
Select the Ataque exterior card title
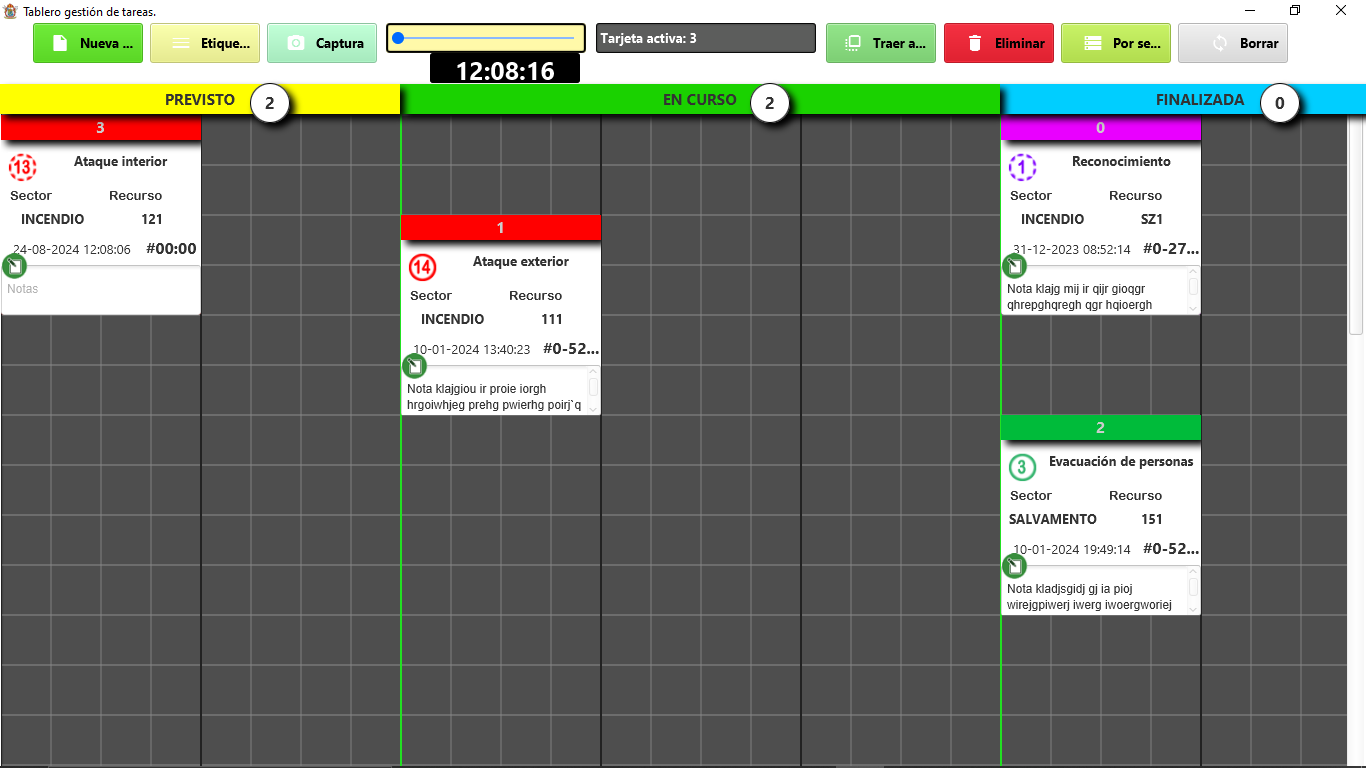[x=521, y=261]
